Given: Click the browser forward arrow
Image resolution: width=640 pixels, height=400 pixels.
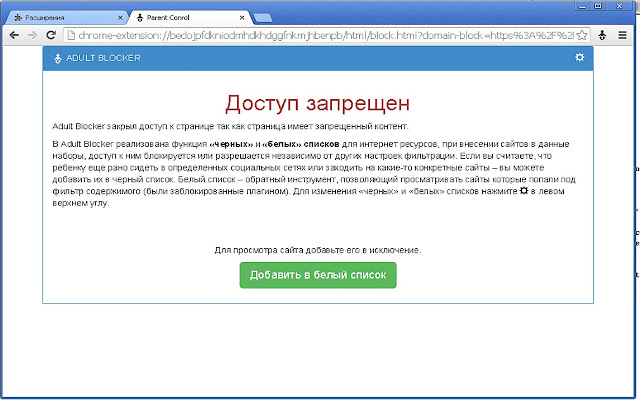Looking at the screenshot, I should point(32,35).
